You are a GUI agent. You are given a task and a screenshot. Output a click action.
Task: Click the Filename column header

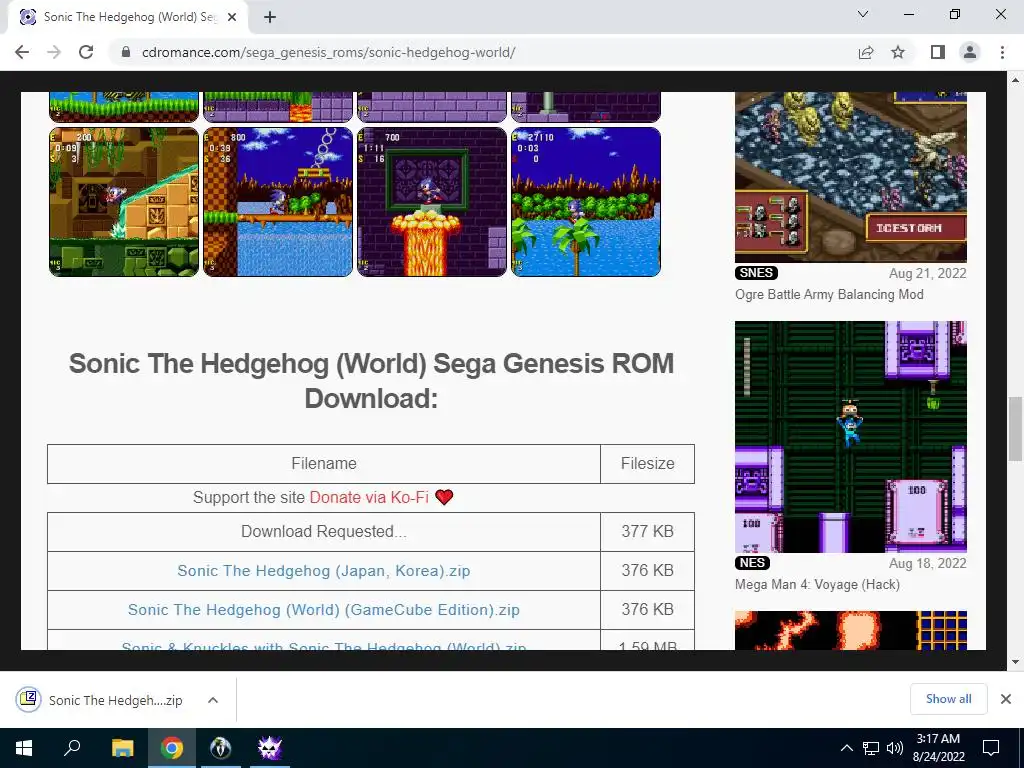[x=324, y=464]
